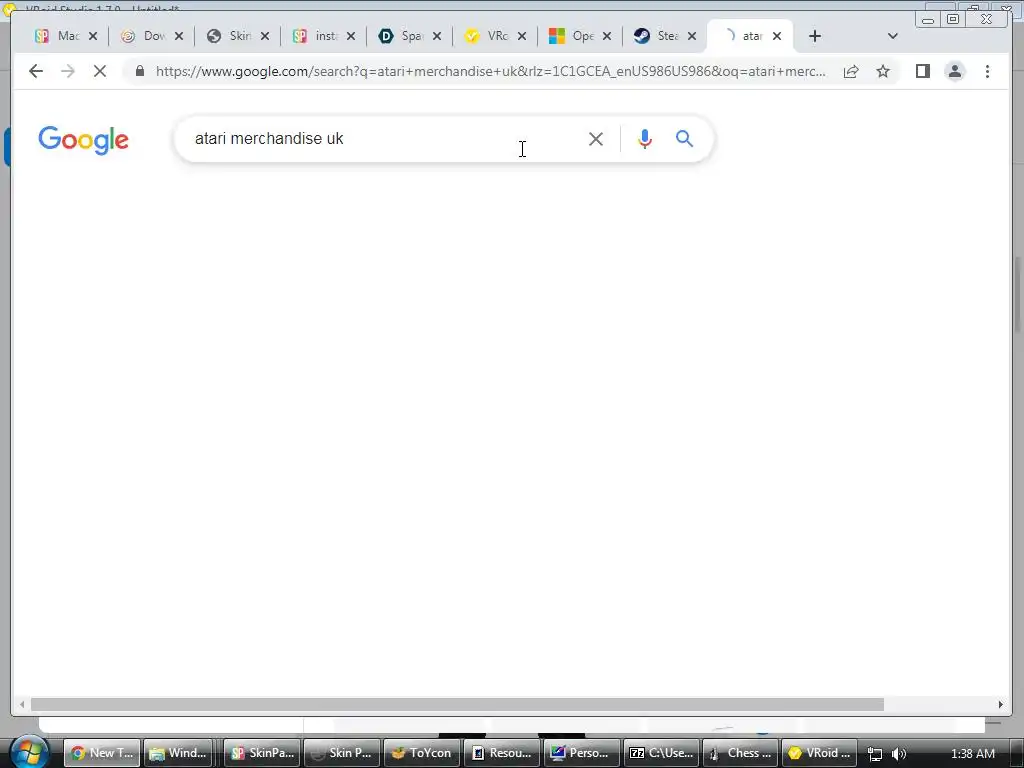Minimize the Chrome window

(927, 20)
